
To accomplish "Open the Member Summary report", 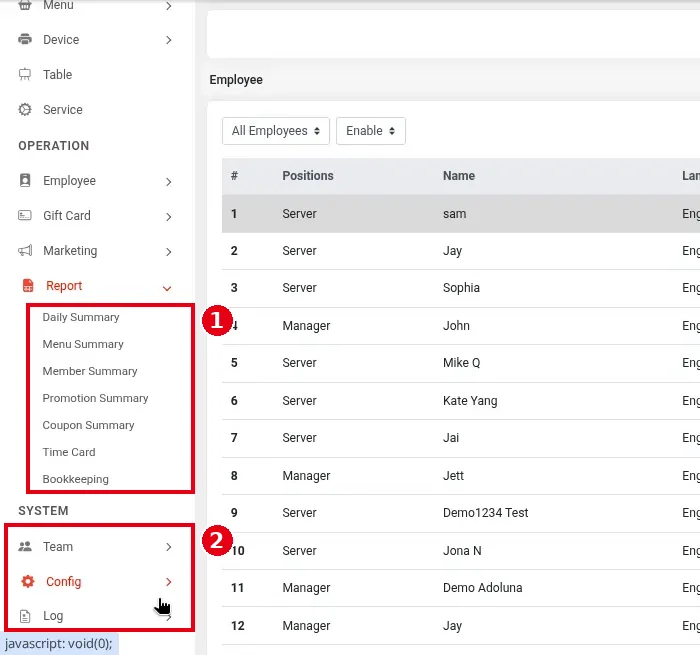I will point(90,371).
